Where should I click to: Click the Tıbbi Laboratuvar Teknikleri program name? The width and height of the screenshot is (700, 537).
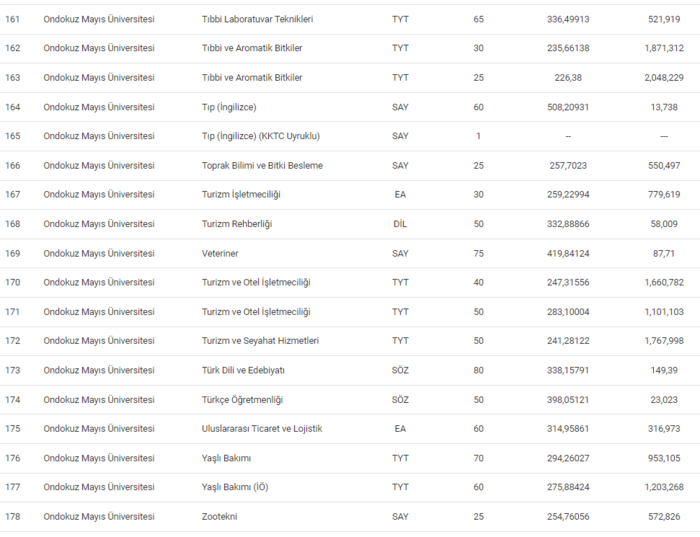coord(257,19)
